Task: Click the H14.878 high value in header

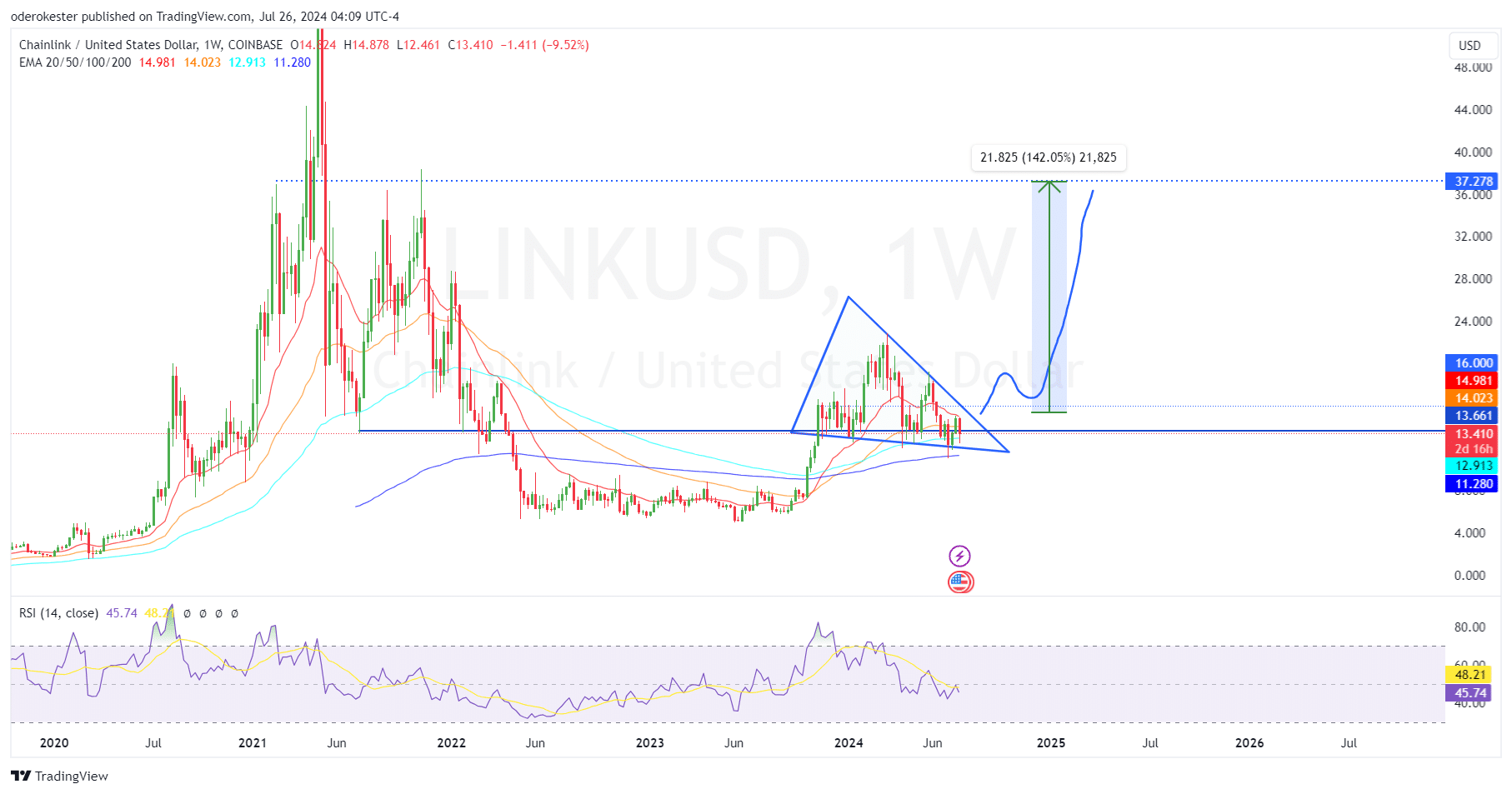Action: coord(367,45)
